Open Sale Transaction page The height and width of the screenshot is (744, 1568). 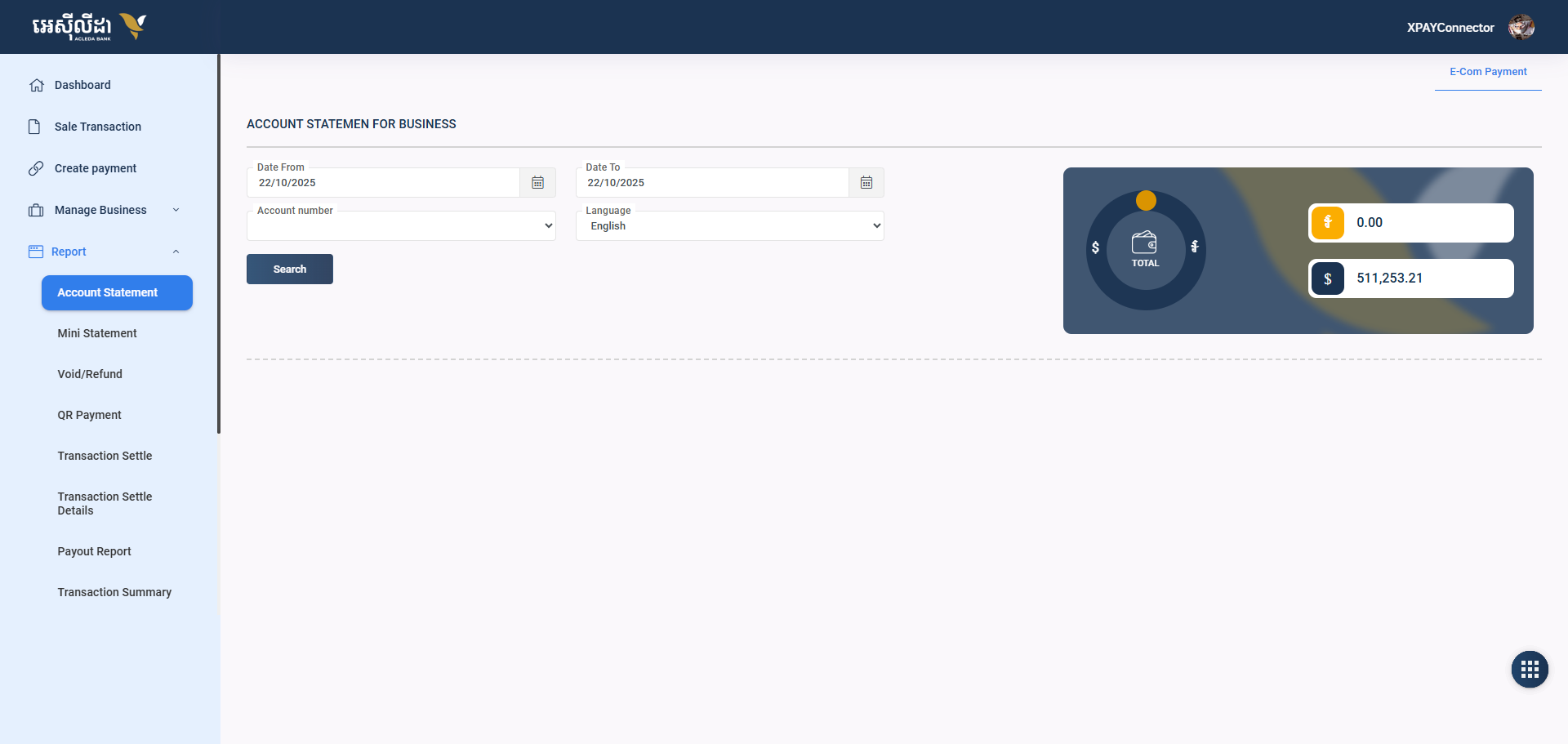[x=98, y=127]
